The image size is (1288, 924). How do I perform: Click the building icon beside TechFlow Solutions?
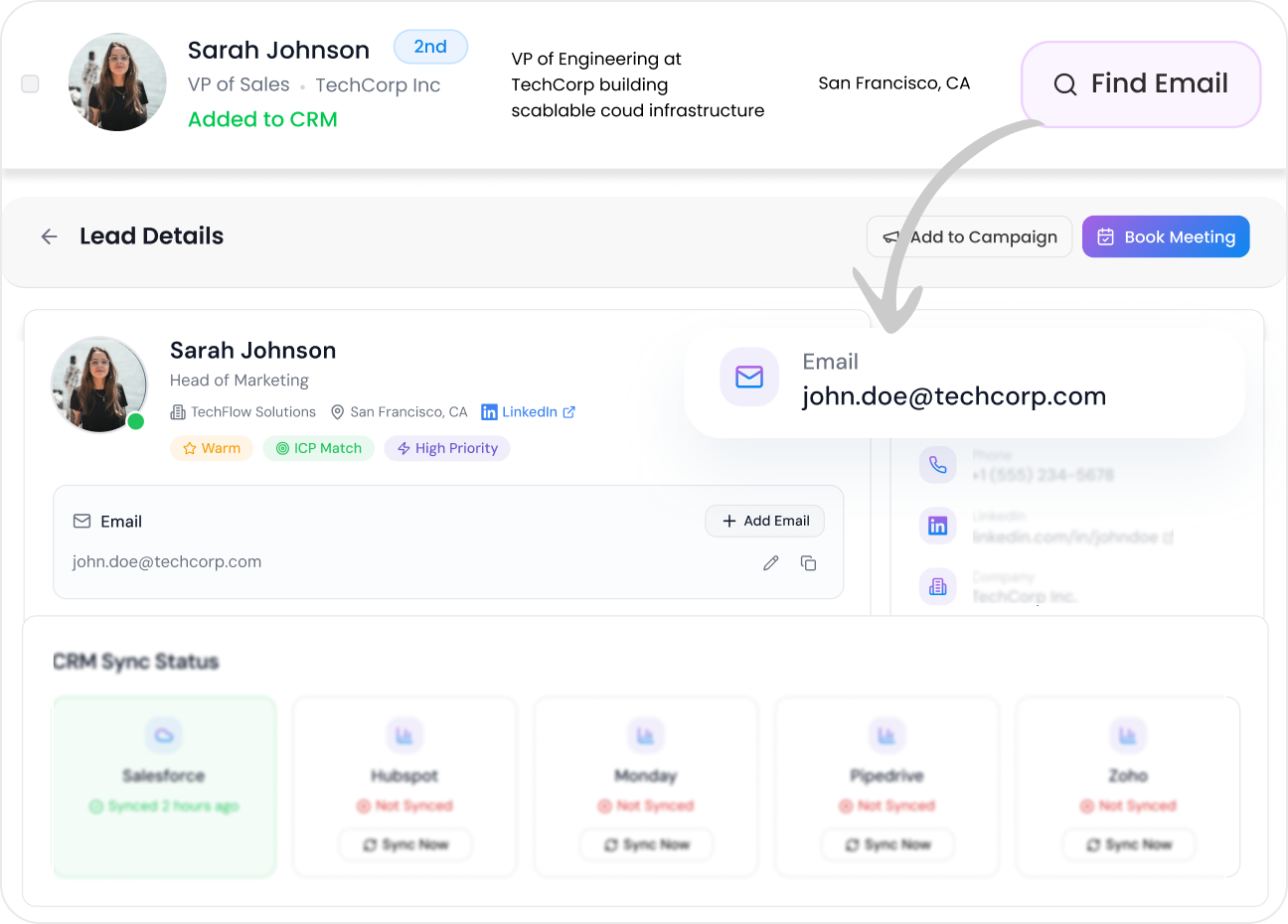coord(178,412)
